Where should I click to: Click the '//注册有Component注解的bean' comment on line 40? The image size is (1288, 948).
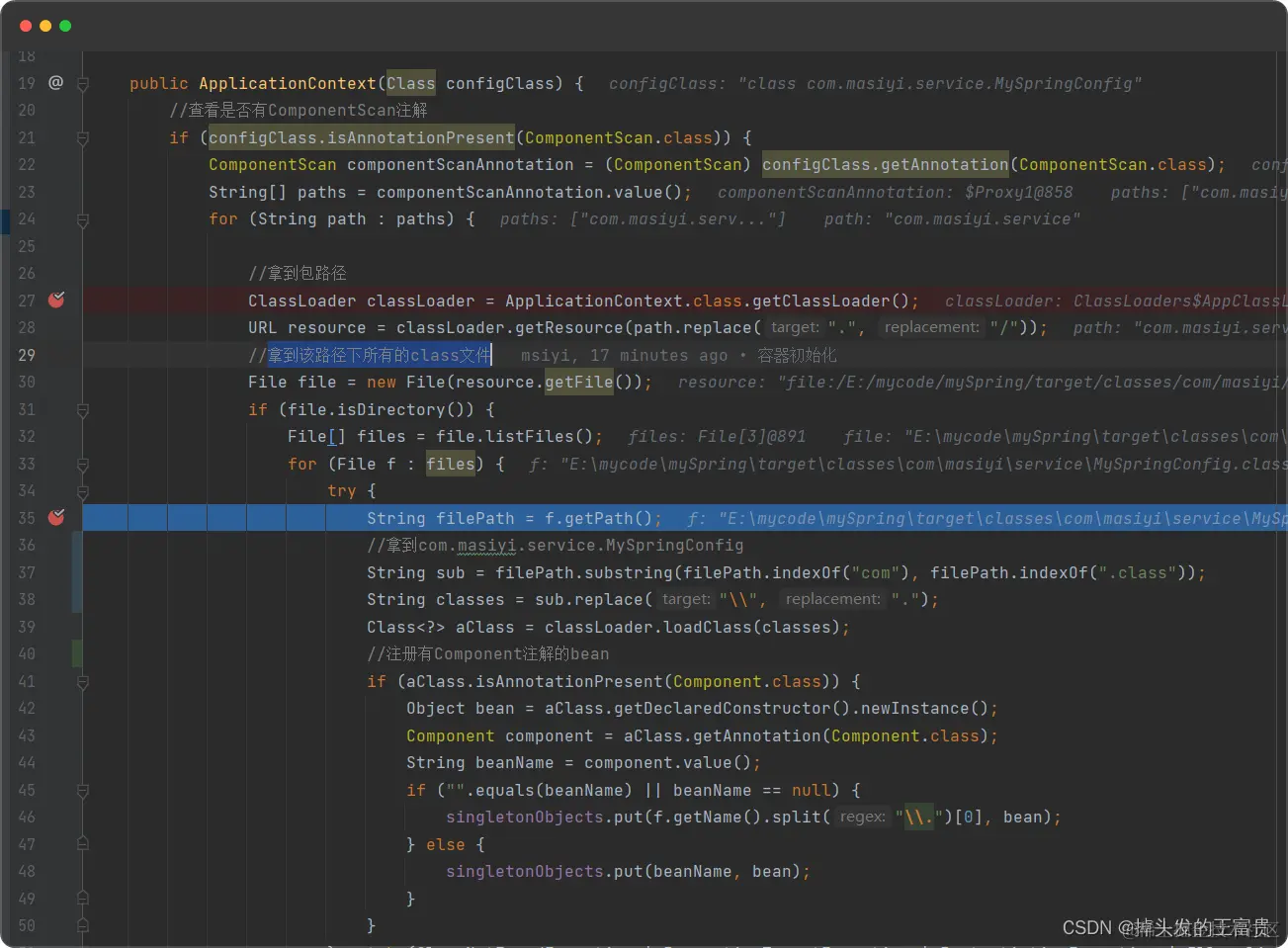(x=488, y=653)
